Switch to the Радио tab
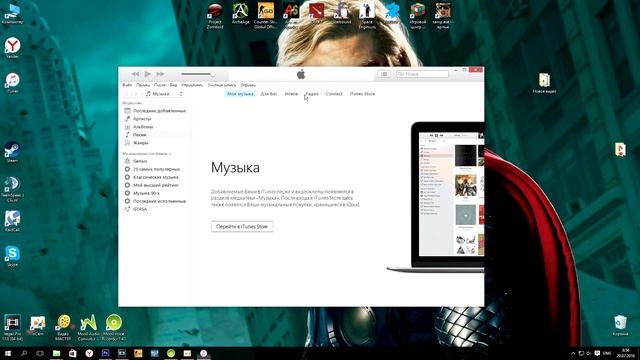The image size is (640, 360). pyautogui.click(x=312, y=94)
